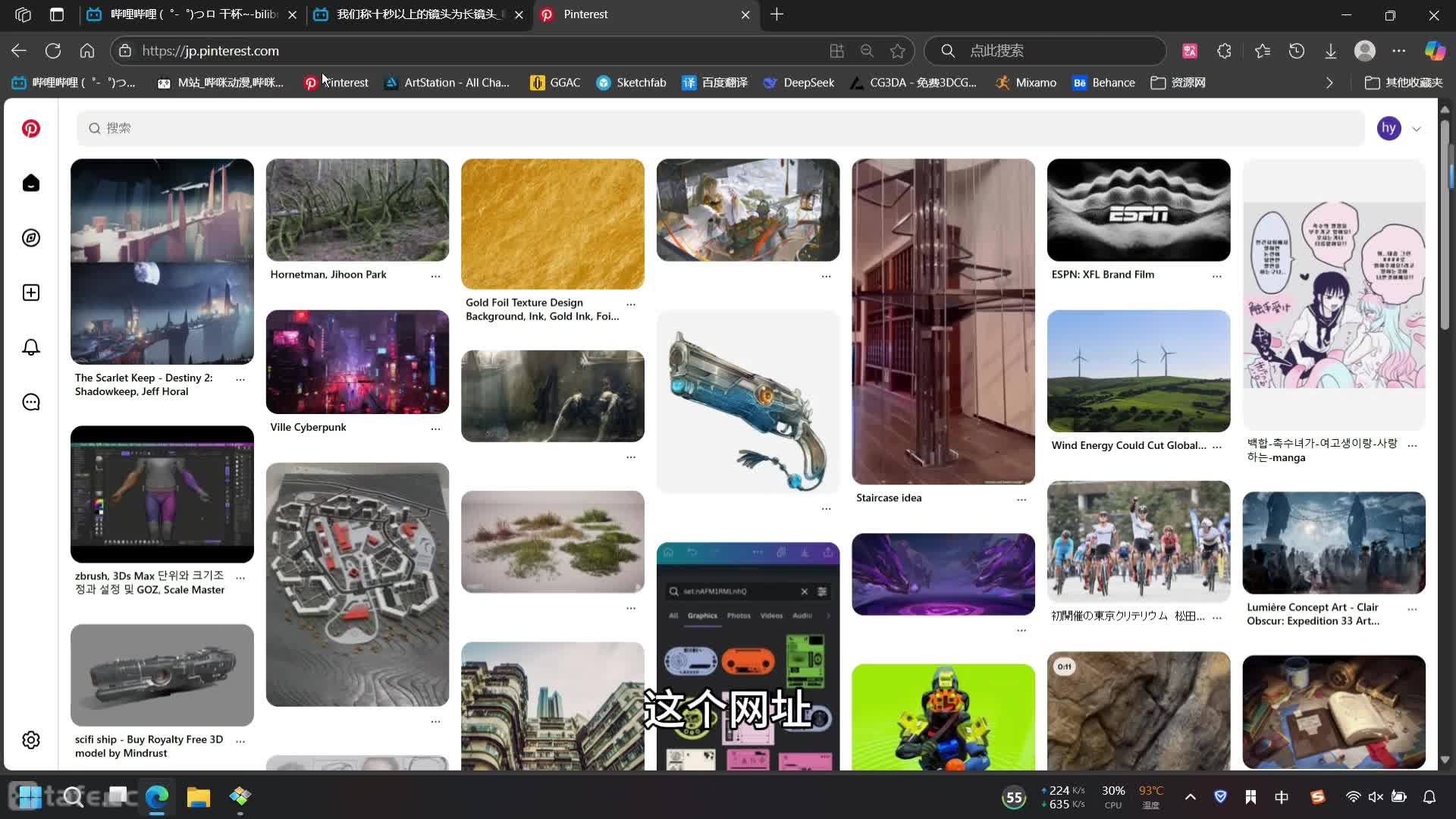Click the address bar URL
Image resolution: width=1456 pixels, height=819 pixels.
[x=211, y=51]
